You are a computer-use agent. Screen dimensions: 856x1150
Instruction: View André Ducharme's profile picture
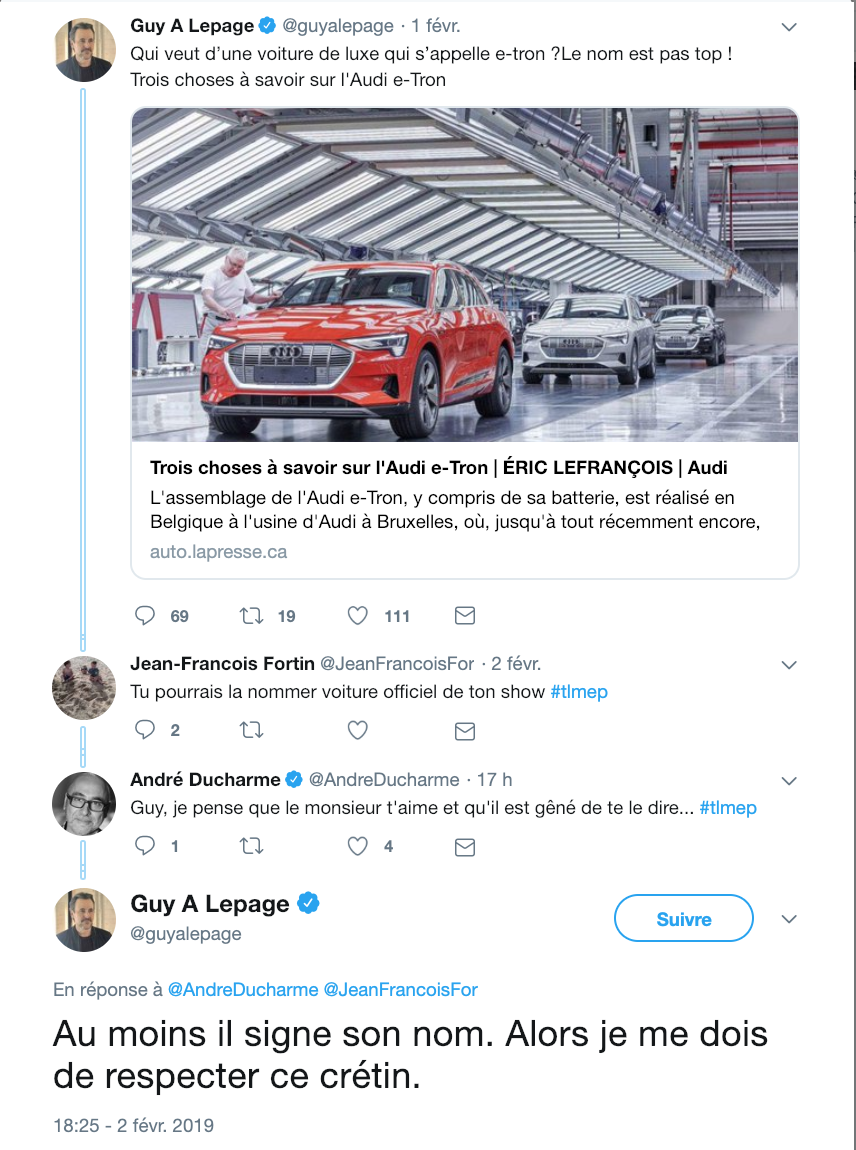coord(84,803)
